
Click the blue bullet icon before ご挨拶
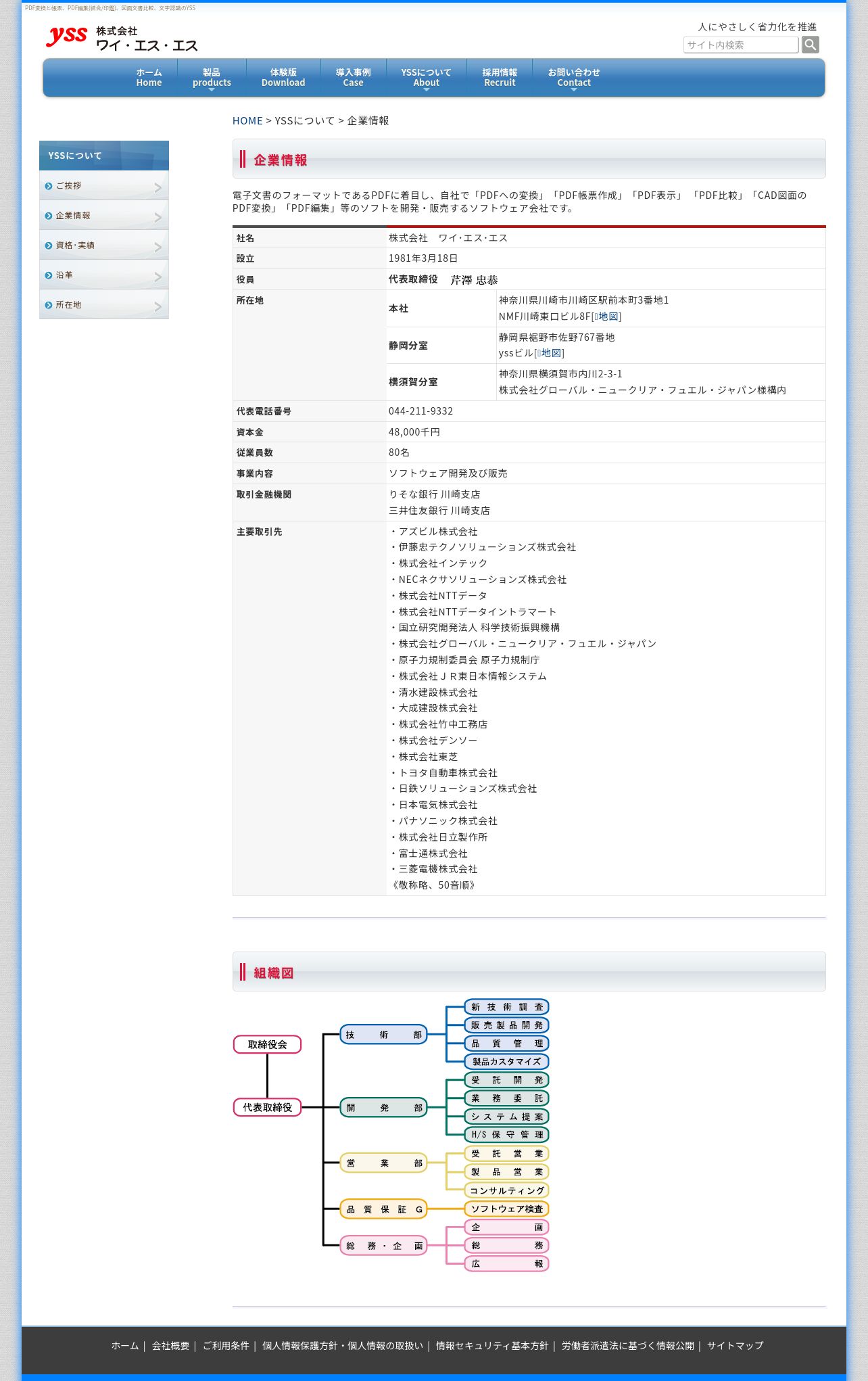49,186
